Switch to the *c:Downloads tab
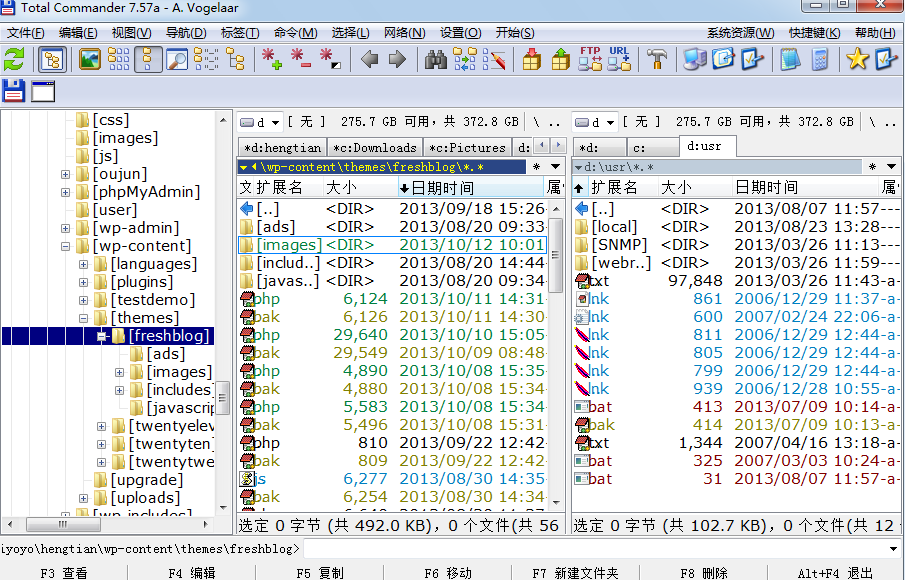The image size is (905, 580). pos(375,148)
